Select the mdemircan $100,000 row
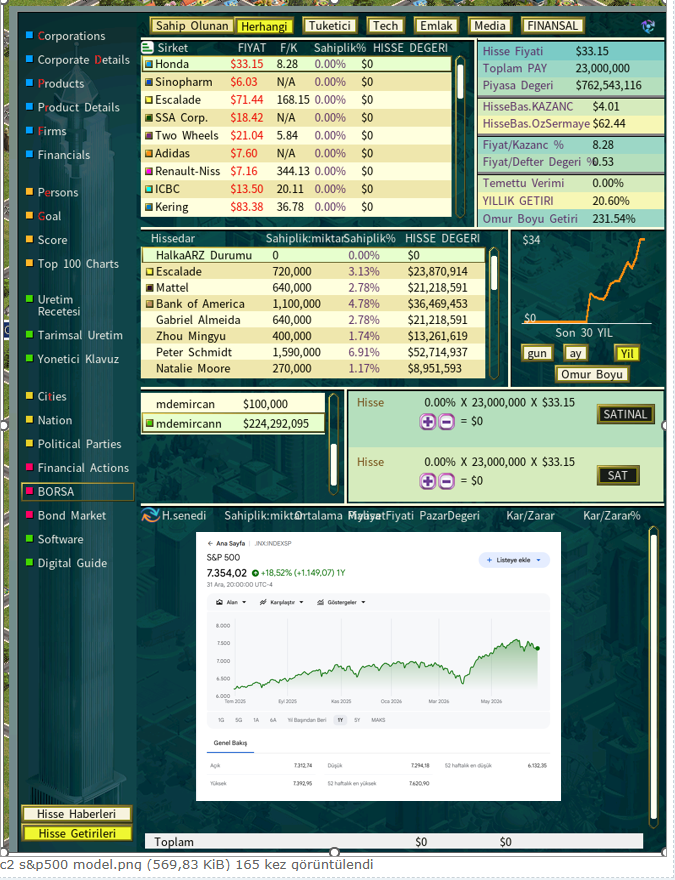 (x=233, y=404)
